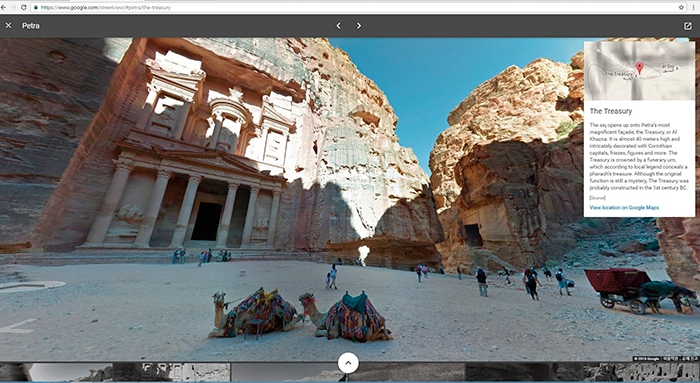Click the white ground navigation arrow
The height and width of the screenshot is (383, 700).
tap(18, 326)
